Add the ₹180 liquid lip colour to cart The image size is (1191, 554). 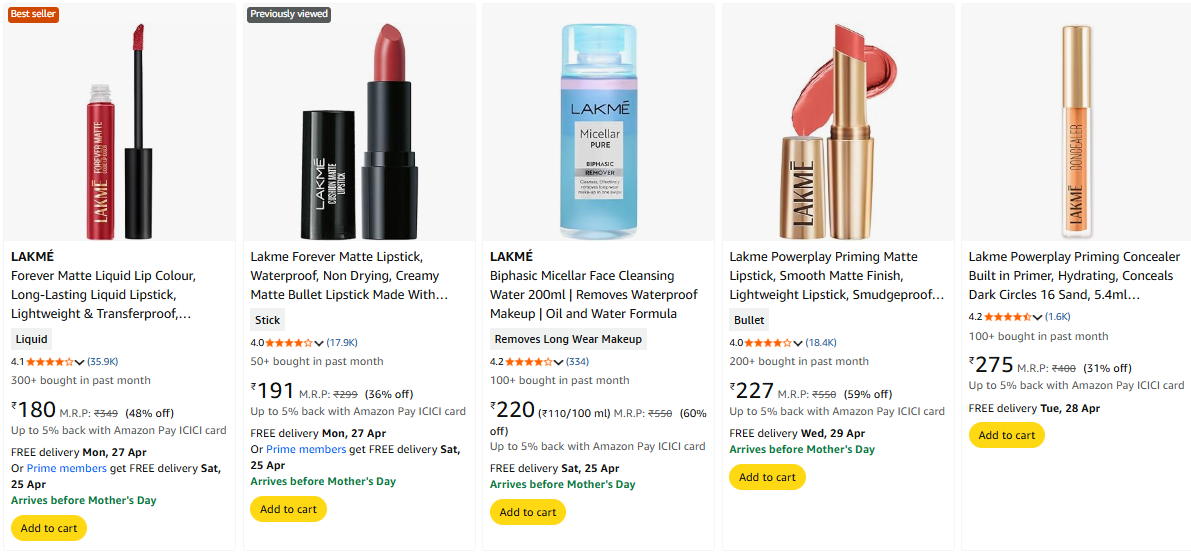[49, 528]
